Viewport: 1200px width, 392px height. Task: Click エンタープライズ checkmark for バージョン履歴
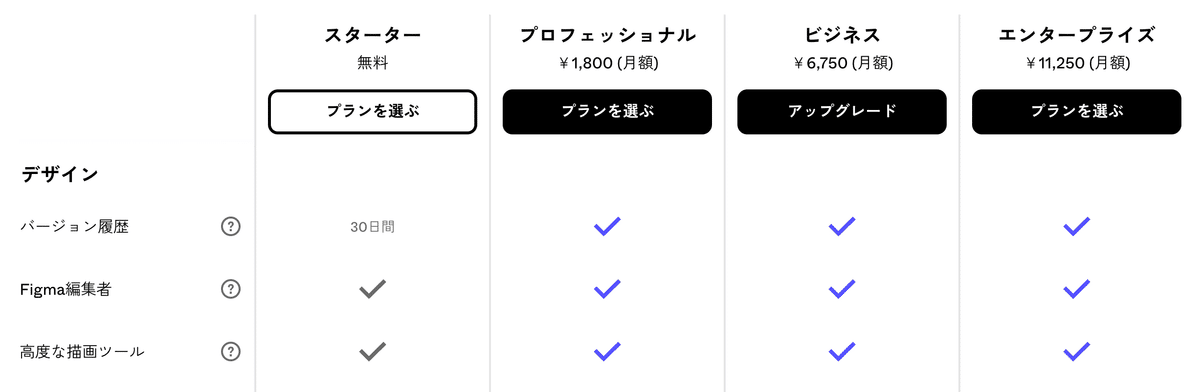[x=1076, y=227]
